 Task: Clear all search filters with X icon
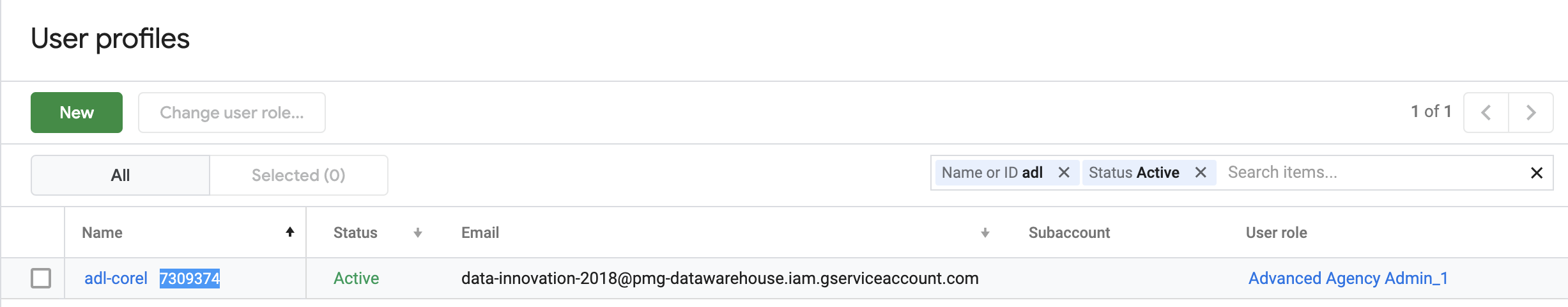click(x=1537, y=173)
